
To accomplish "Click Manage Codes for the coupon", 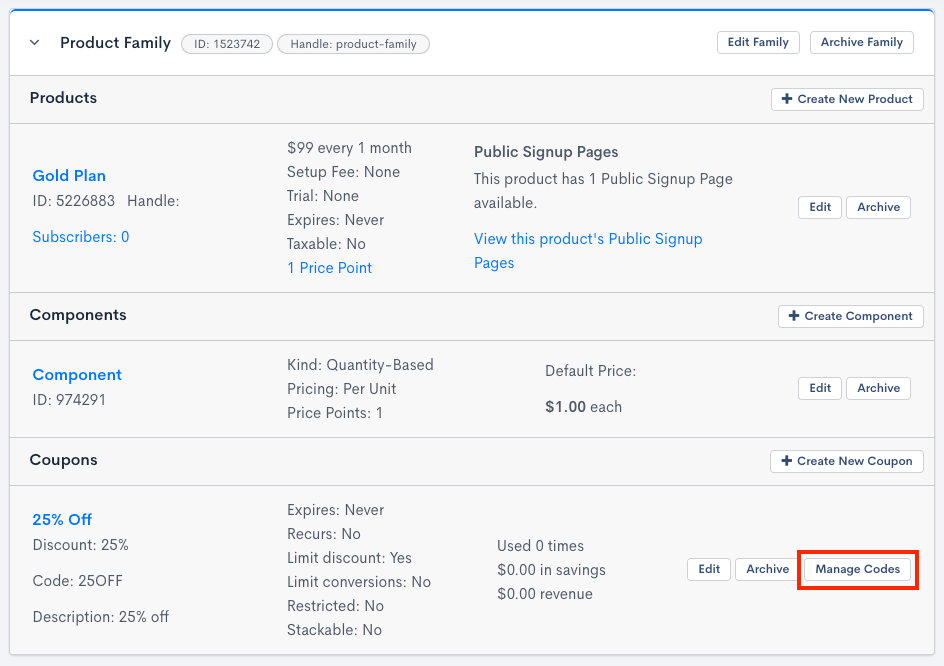I will click(857, 569).
